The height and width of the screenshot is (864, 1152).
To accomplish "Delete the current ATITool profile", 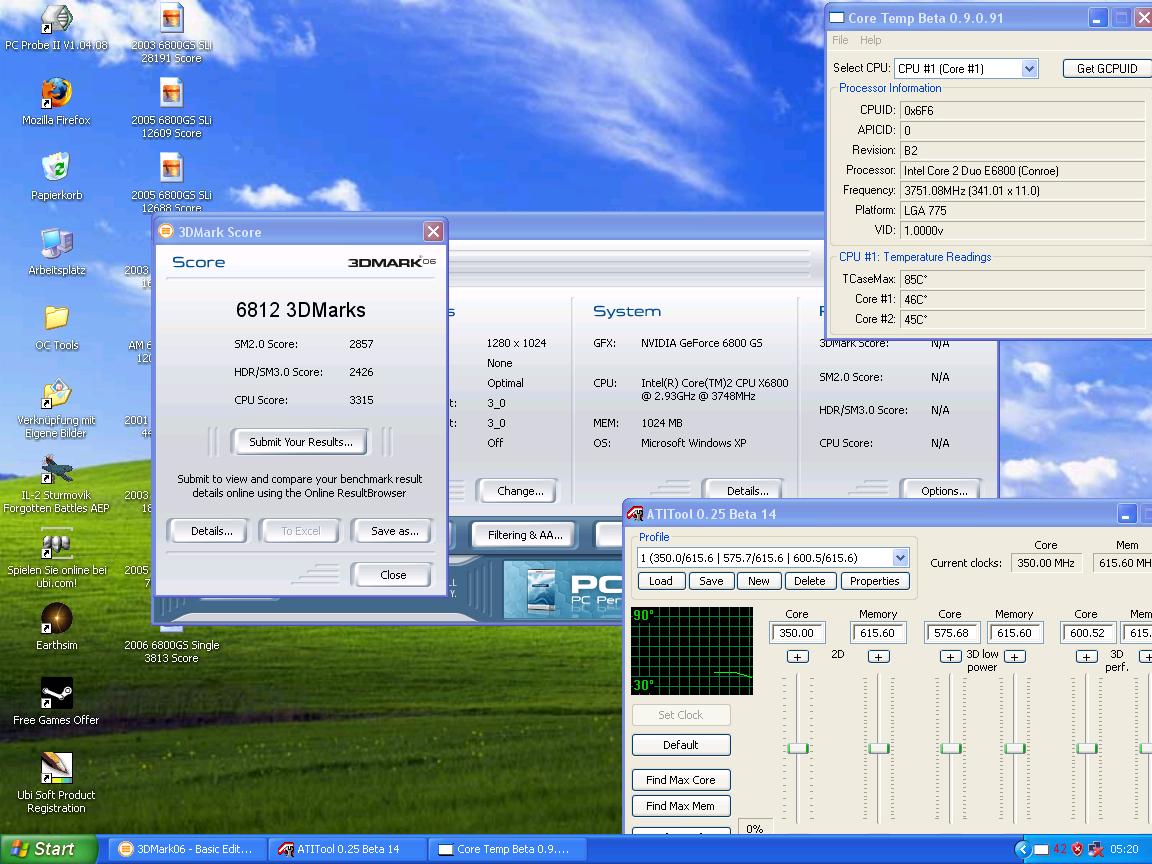I will [x=810, y=580].
